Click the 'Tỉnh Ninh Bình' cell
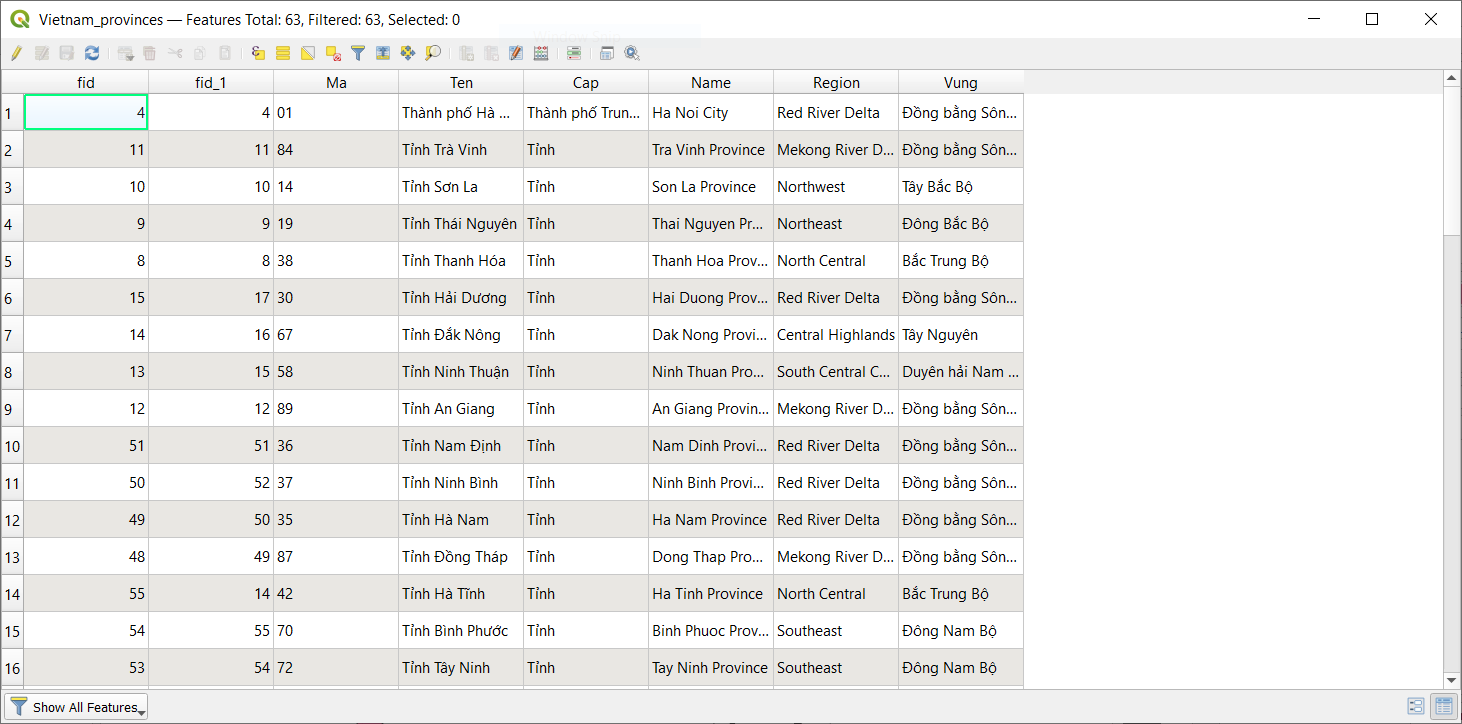1462x724 pixels. 461,483
